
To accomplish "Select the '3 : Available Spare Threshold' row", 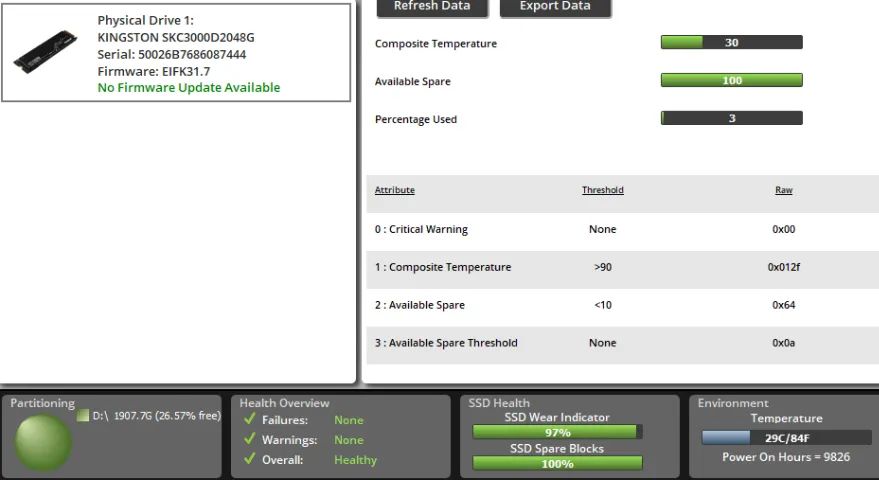I will pyautogui.click(x=622, y=343).
